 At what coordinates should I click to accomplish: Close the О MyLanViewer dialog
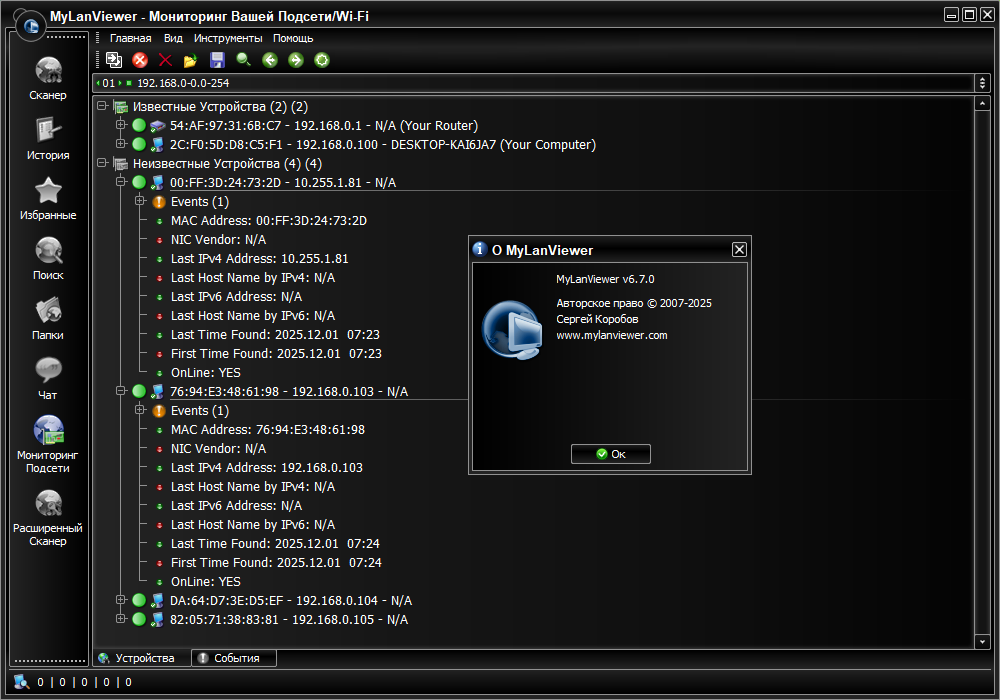[739, 250]
